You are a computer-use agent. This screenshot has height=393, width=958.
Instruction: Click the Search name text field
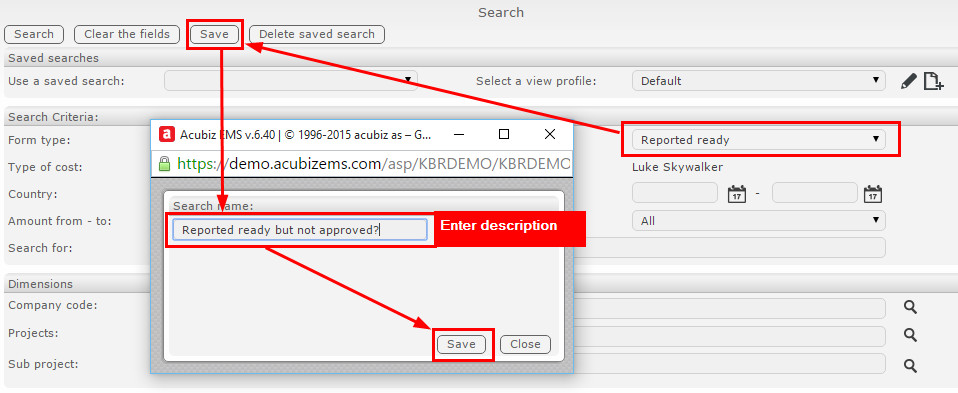click(300, 230)
